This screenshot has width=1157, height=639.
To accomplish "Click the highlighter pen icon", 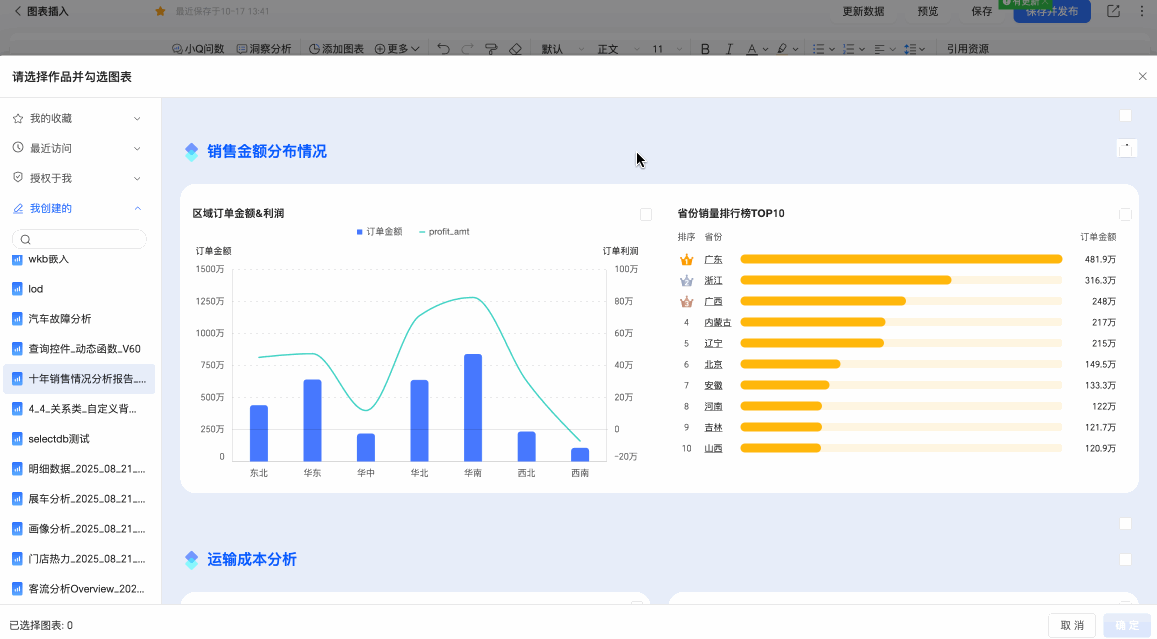I will click(782, 49).
